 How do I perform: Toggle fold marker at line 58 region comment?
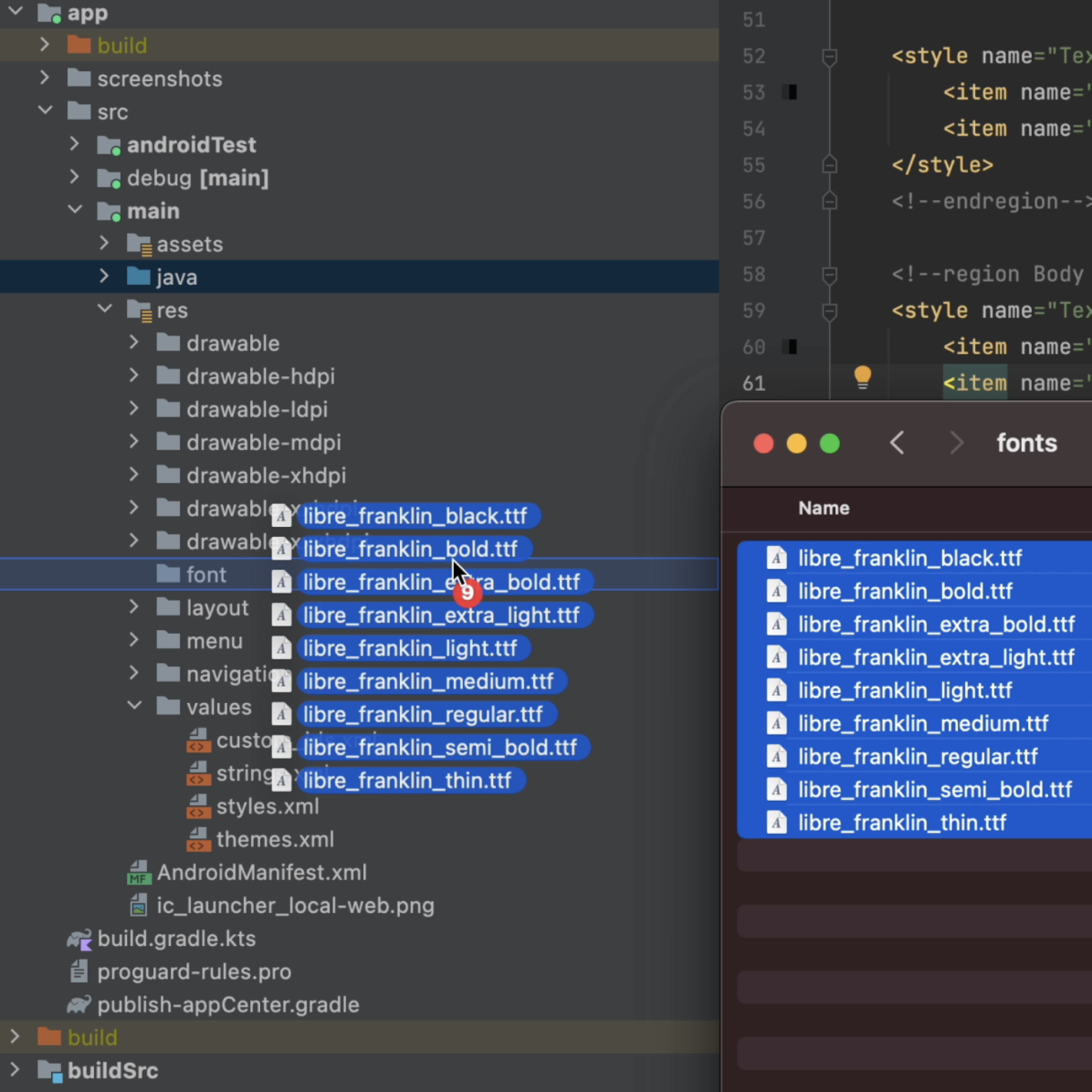[x=829, y=275]
